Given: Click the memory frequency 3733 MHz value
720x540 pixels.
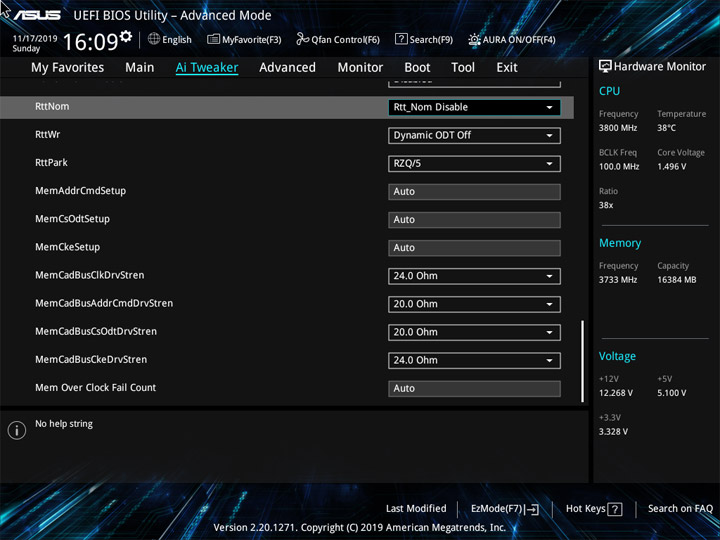Looking at the screenshot, I should pyautogui.click(x=618, y=280).
